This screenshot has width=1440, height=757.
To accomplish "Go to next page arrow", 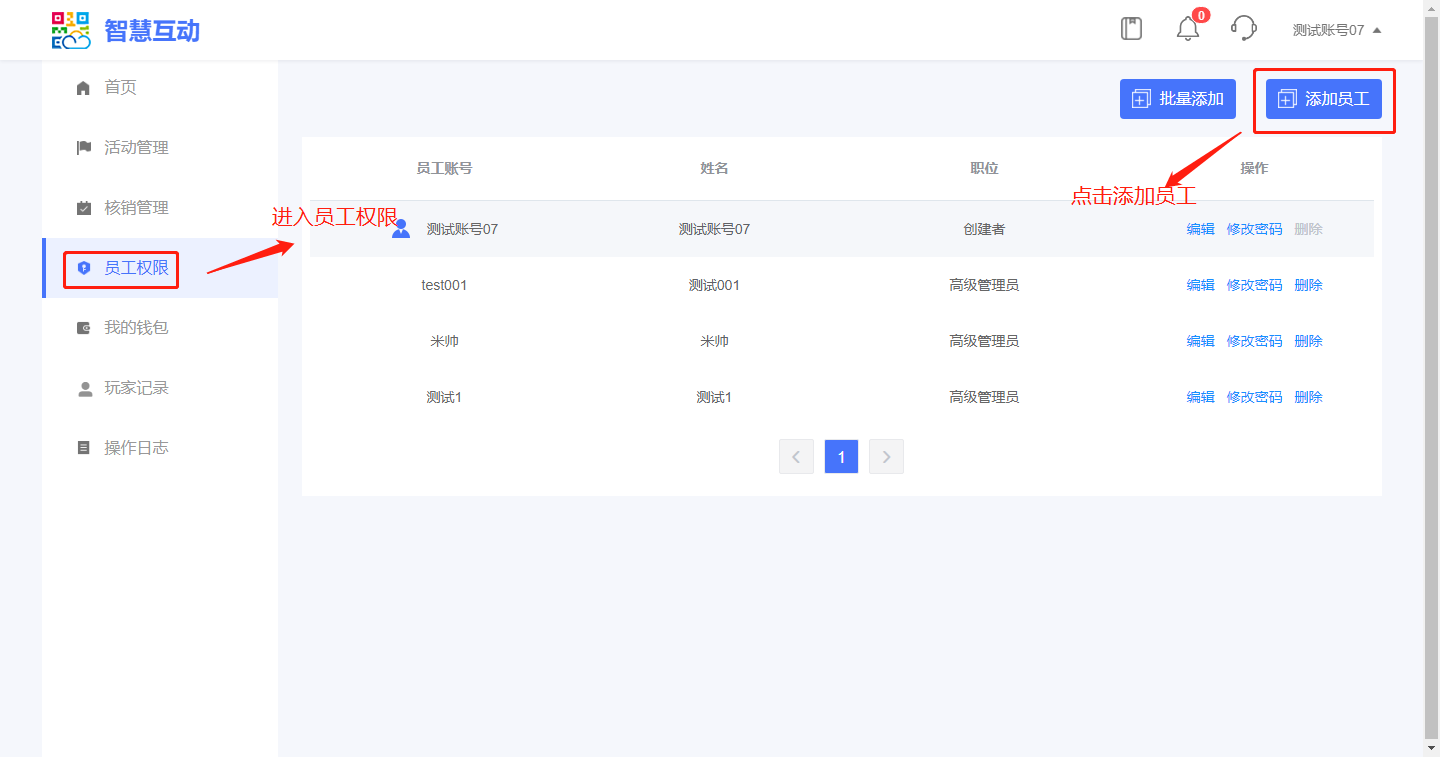I will (x=886, y=457).
